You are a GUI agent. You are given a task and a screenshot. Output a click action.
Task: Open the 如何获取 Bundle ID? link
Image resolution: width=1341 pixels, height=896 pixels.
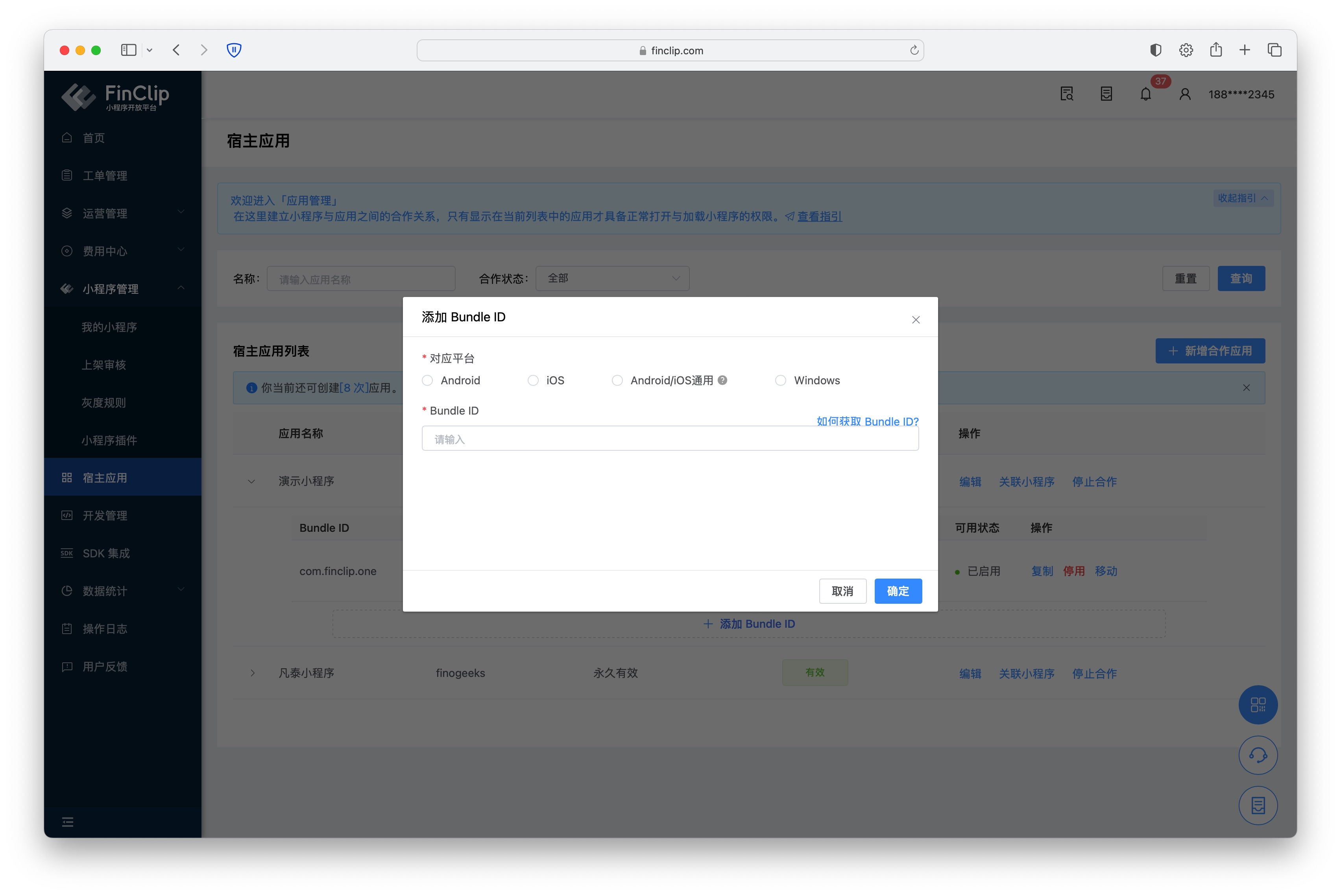tap(867, 421)
